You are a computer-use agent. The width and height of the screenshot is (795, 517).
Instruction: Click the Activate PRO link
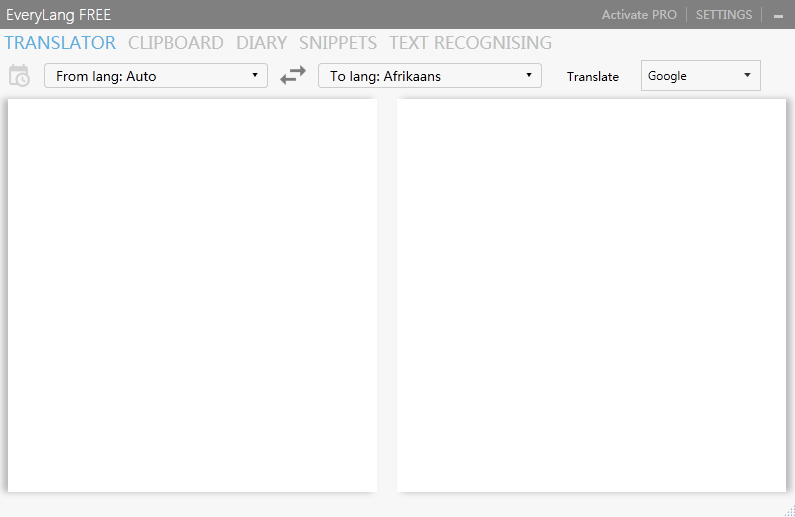(x=639, y=15)
